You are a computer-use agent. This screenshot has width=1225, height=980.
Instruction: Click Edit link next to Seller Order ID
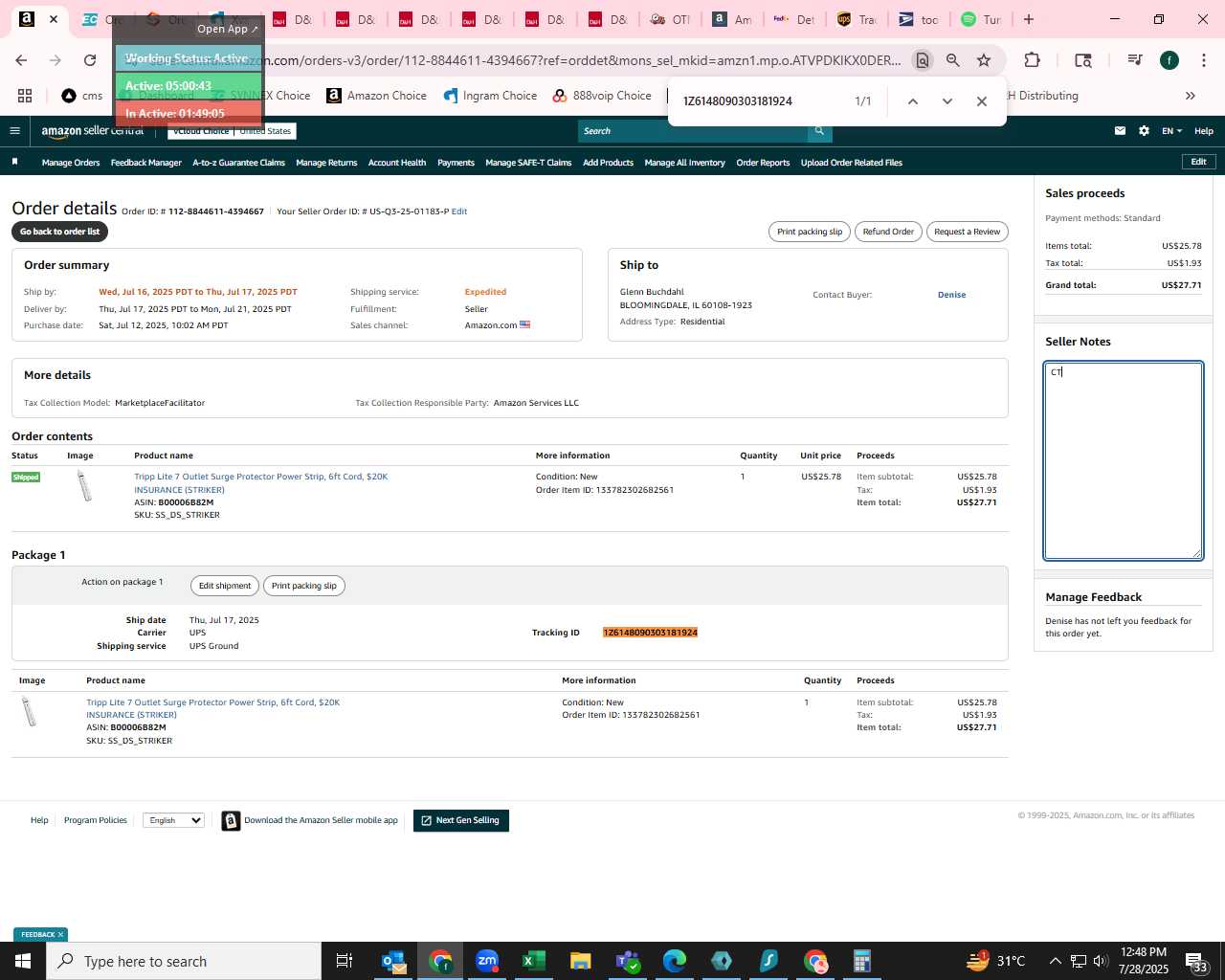tap(459, 212)
